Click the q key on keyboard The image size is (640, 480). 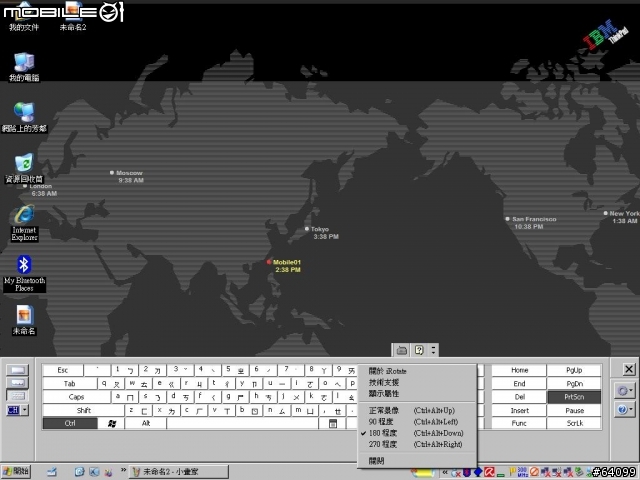coord(111,384)
